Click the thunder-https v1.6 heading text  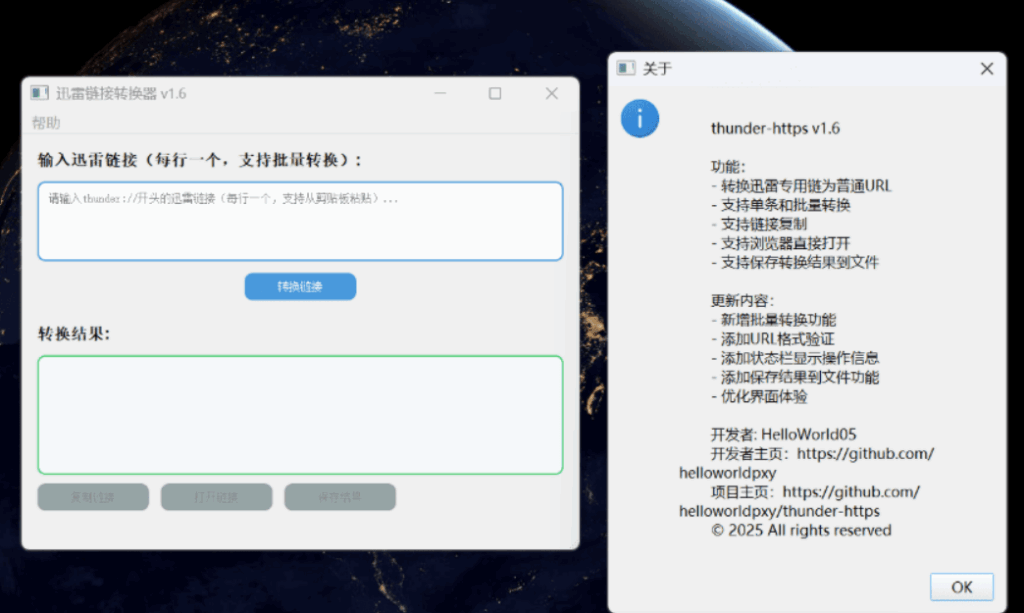pos(775,129)
